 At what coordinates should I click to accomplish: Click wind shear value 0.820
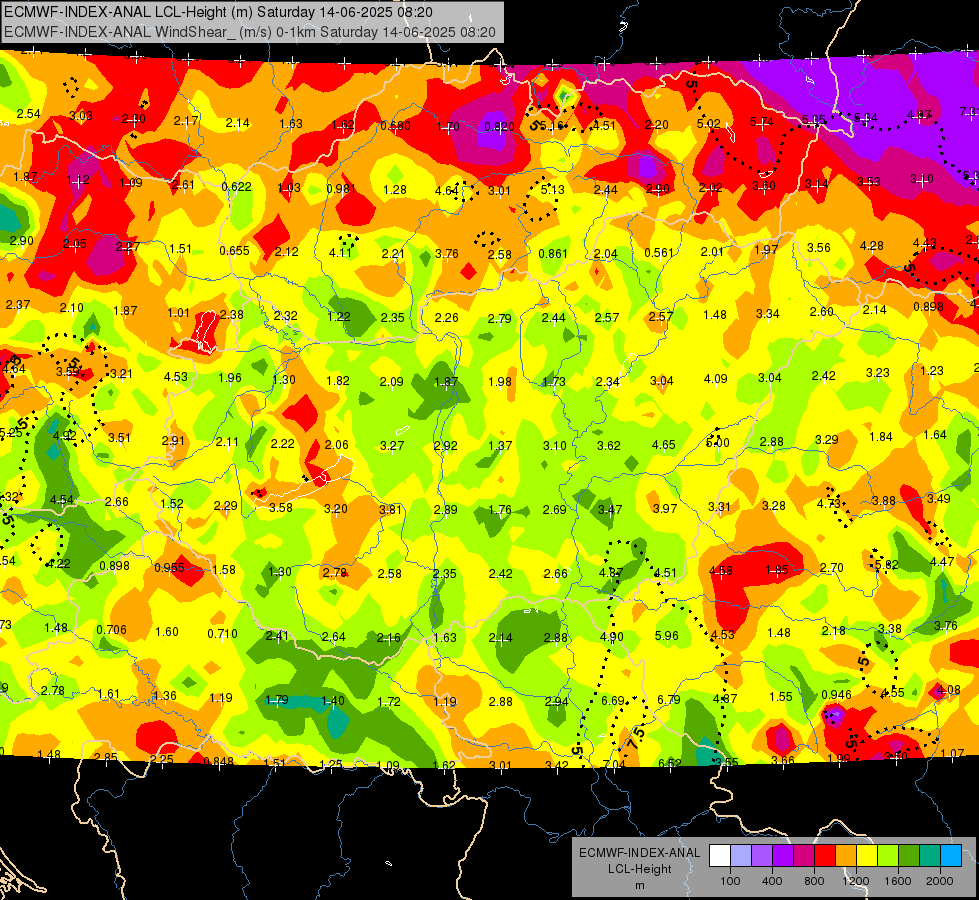tap(499, 127)
